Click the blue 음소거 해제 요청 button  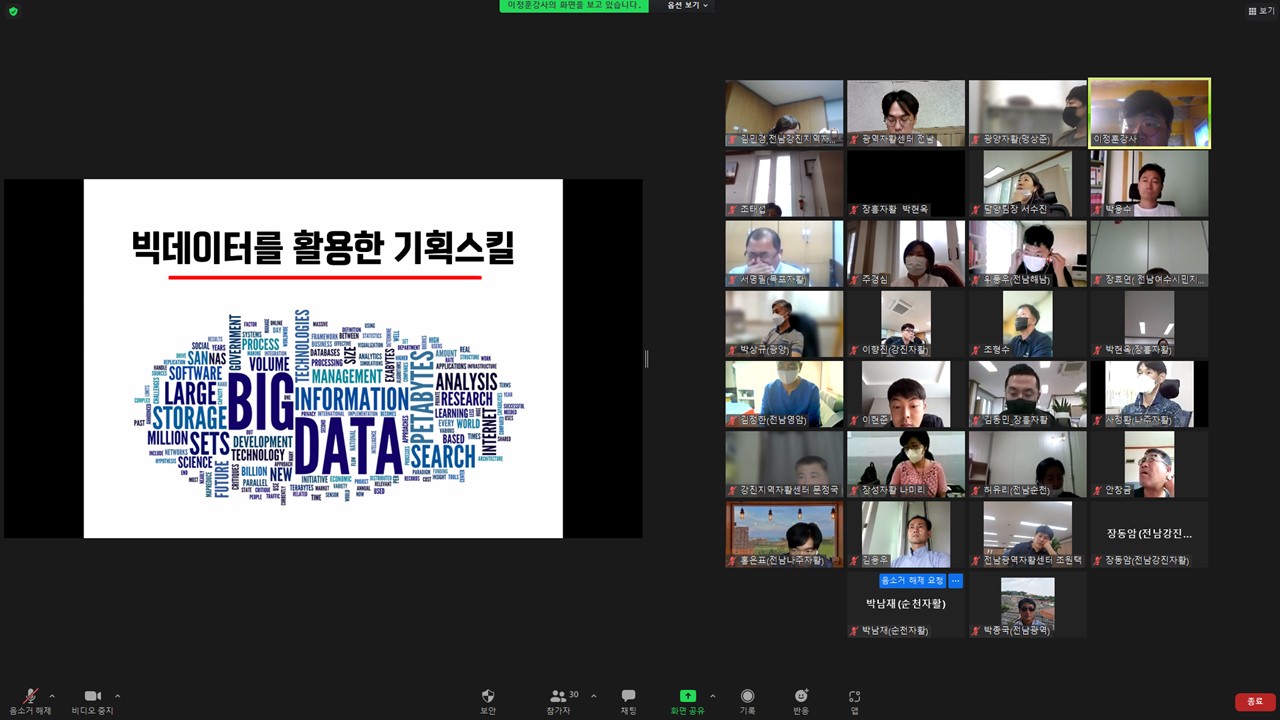pos(911,581)
